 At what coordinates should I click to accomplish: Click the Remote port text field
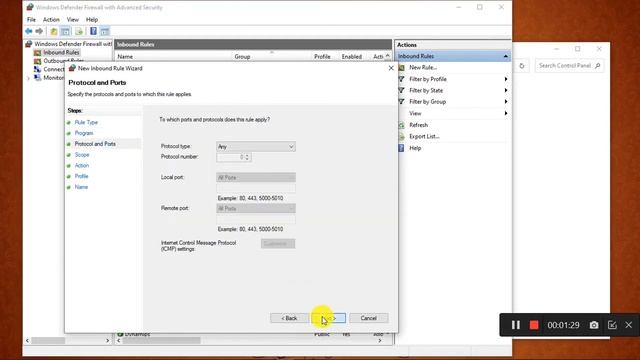coord(256,219)
